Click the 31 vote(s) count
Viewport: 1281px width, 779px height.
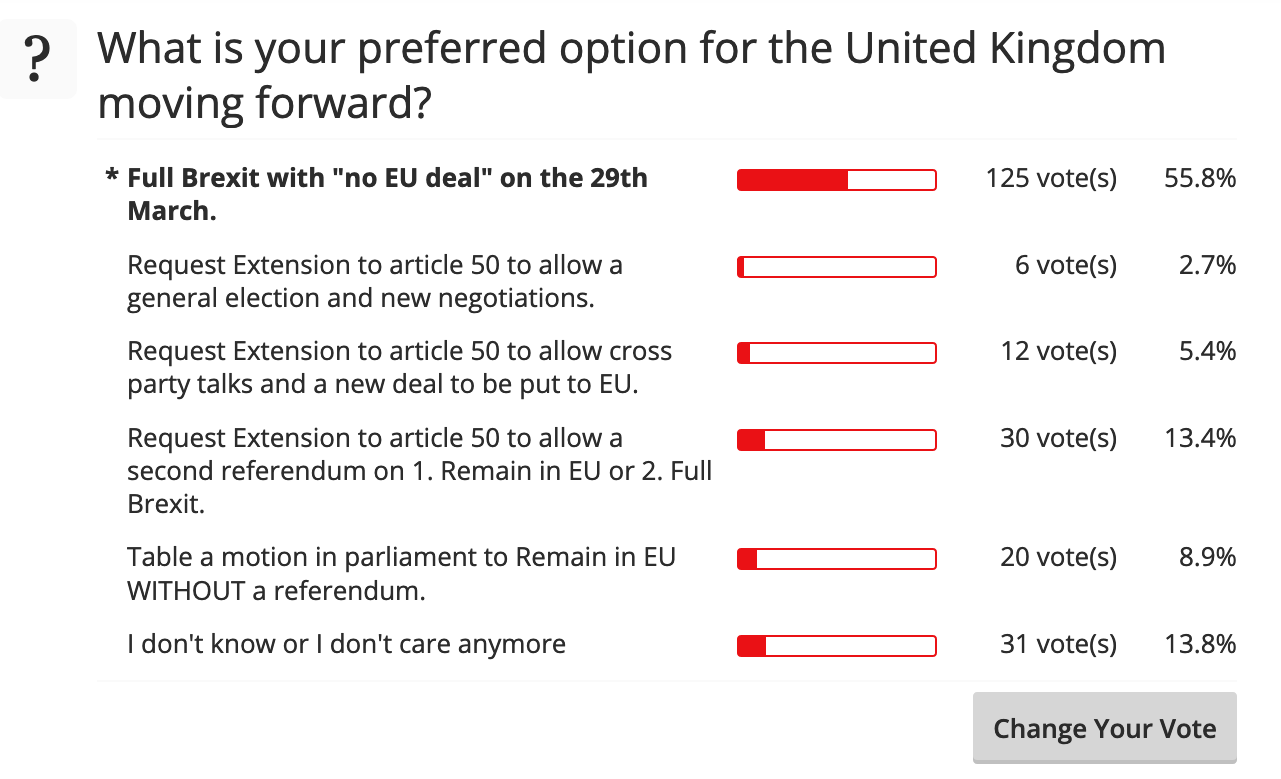(x=1058, y=645)
